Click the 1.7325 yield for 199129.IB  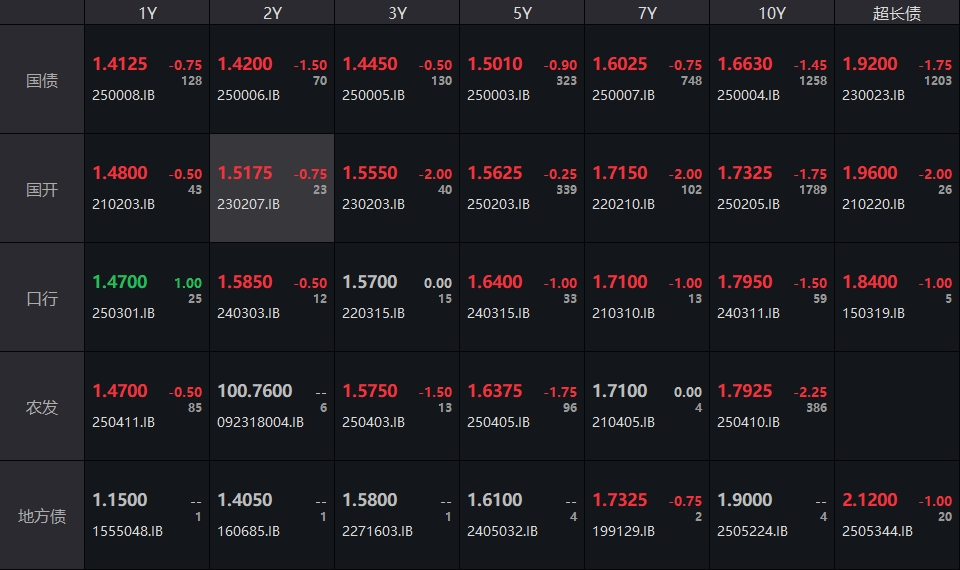click(620, 500)
